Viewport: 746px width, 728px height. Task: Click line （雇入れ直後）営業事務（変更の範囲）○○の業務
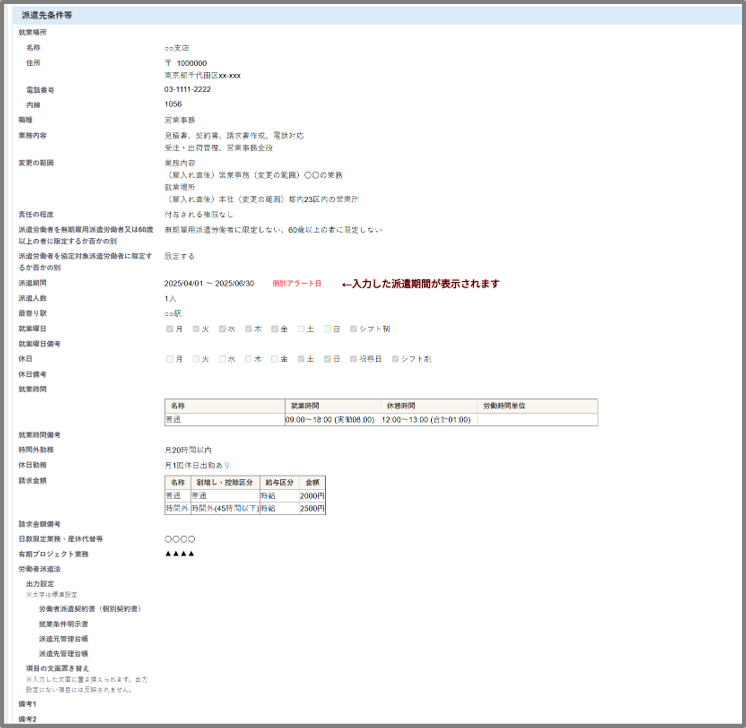pos(253,175)
